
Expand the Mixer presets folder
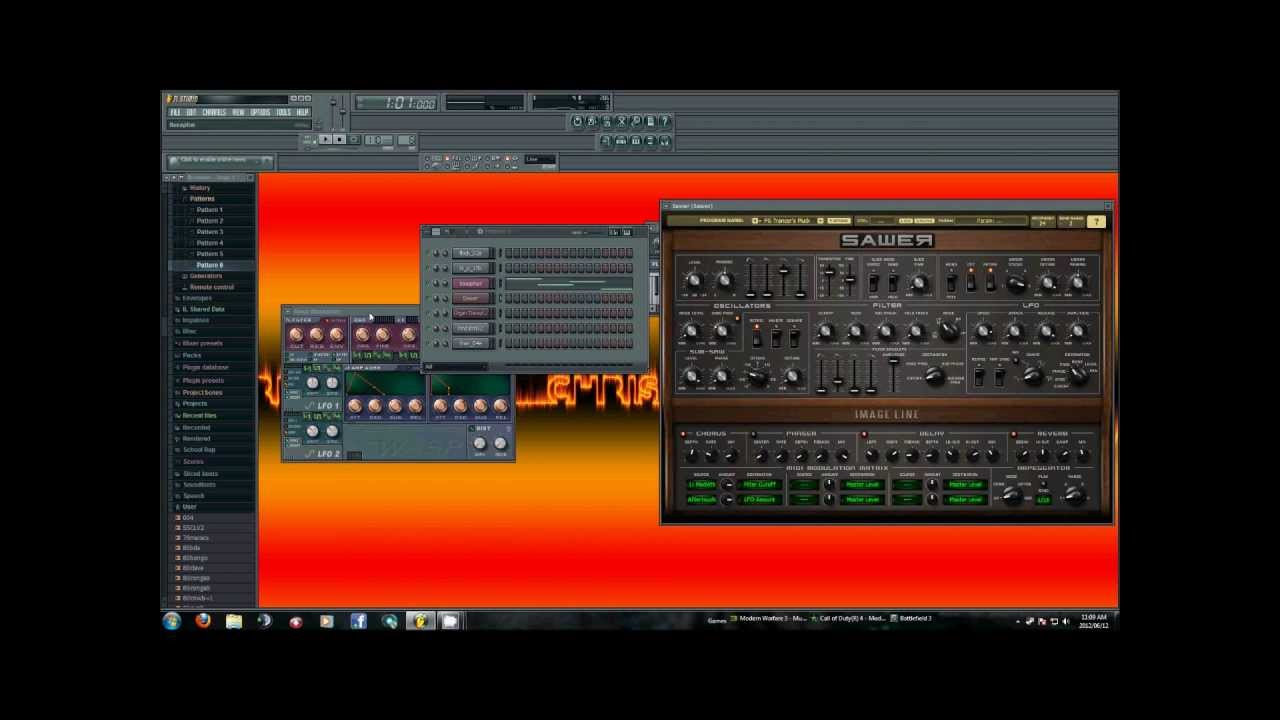click(201, 343)
